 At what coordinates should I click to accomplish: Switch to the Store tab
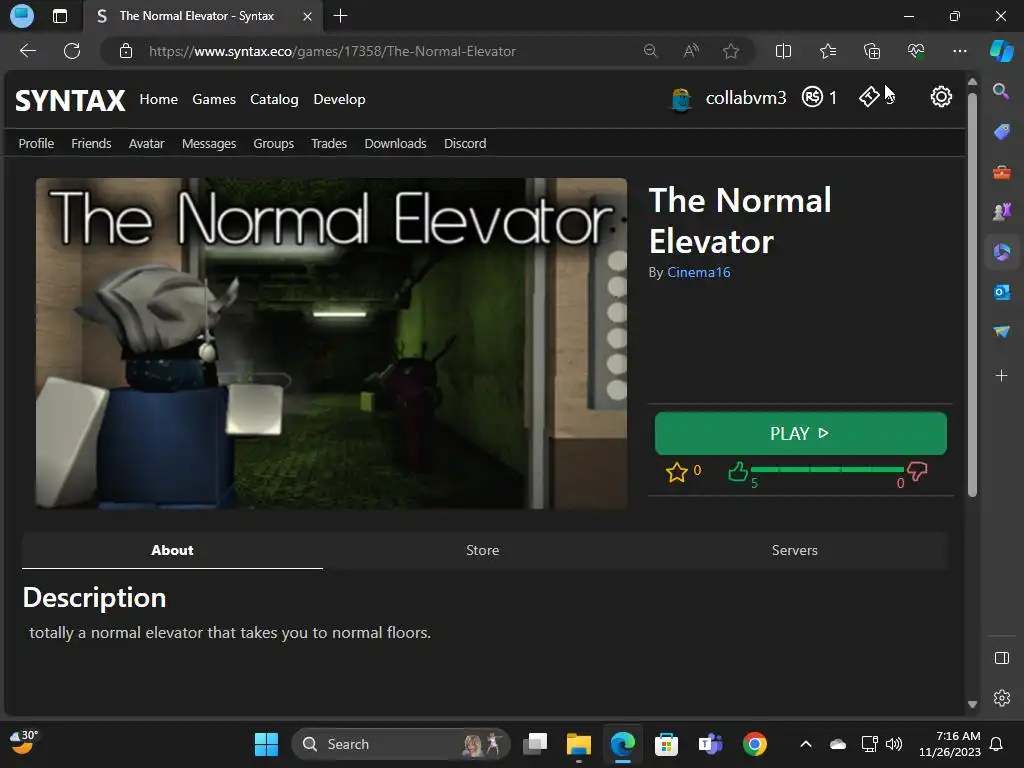pyautogui.click(x=483, y=550)
